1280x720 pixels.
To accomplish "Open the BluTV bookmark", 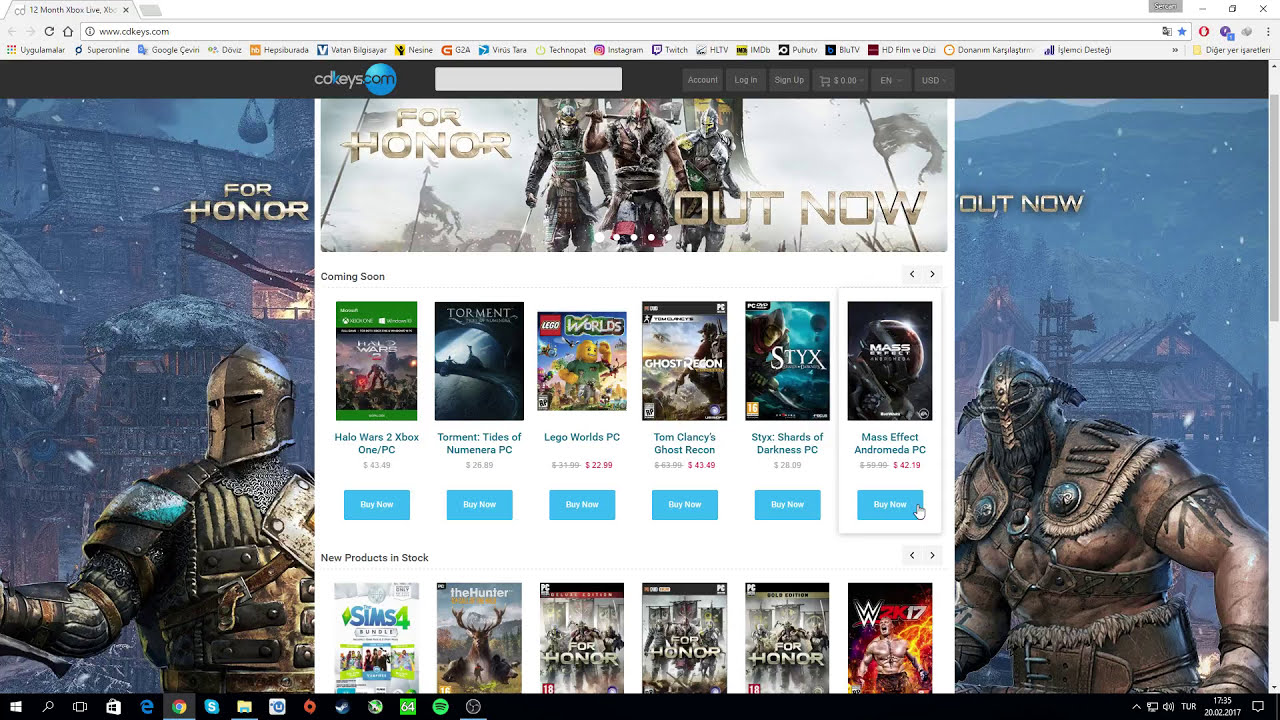I will tap(843, 50).
